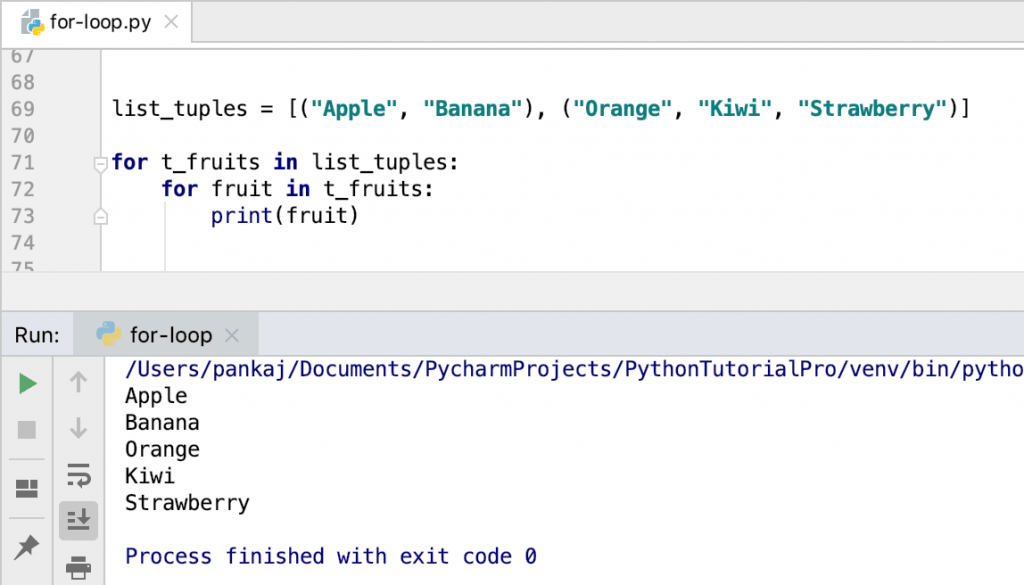Screen dimensions: 1024x585
Task: Click the Stop process icon
Action: click(27, 429)
